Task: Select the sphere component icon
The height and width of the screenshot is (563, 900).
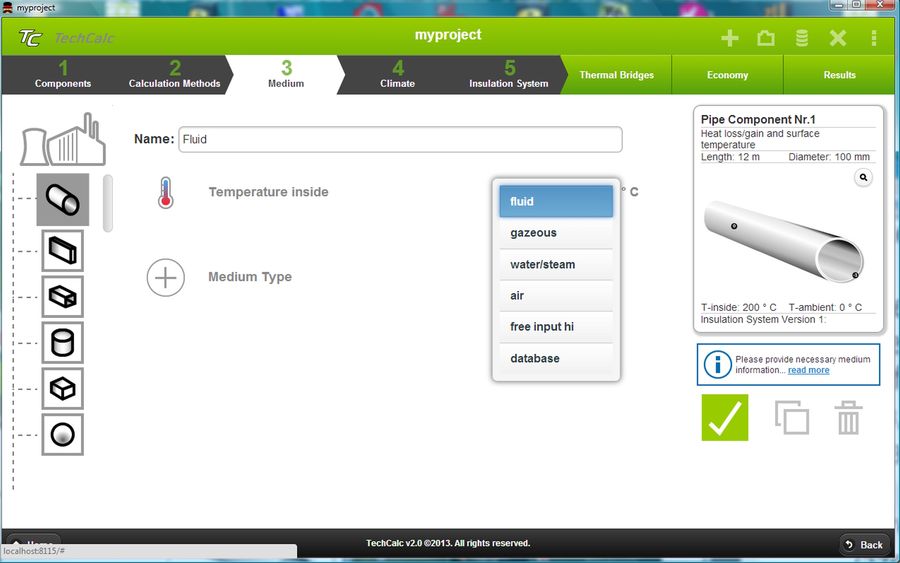Action: point(63,434)
